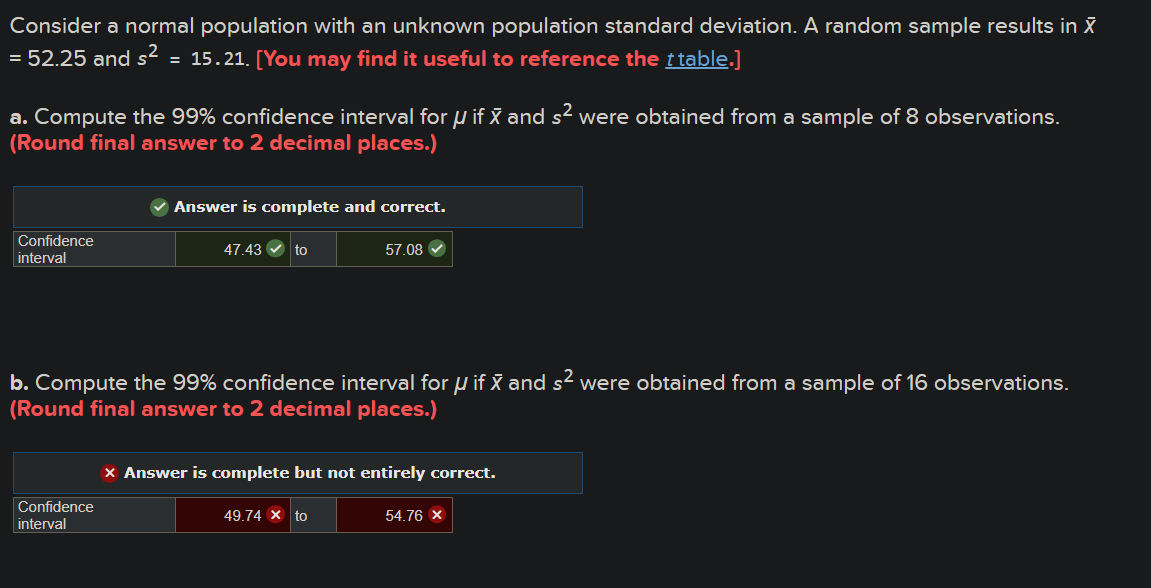Click the 57.08 upper bound field
The width and height of the screenshot is (1151, 588).
point(395,249)
